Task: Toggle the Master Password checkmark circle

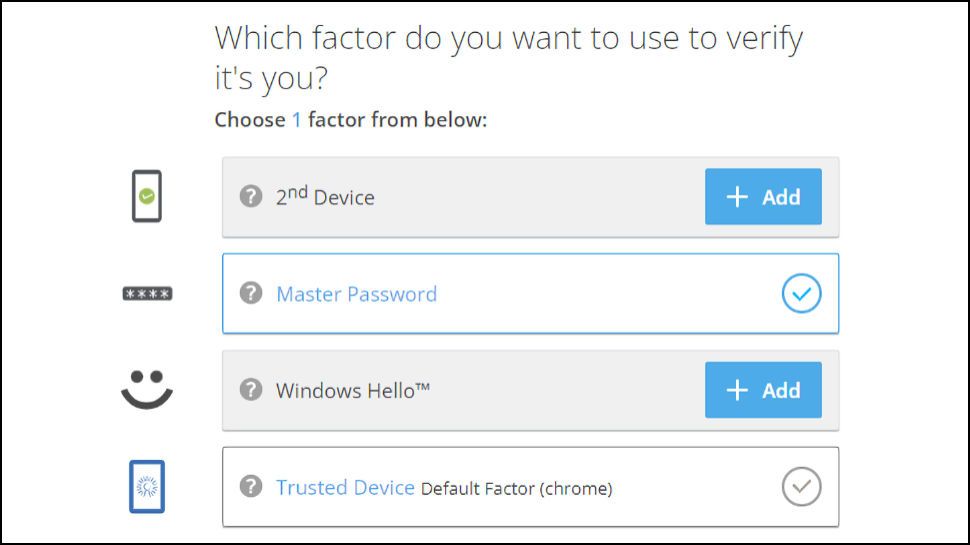Action: (x=801, y=294)
